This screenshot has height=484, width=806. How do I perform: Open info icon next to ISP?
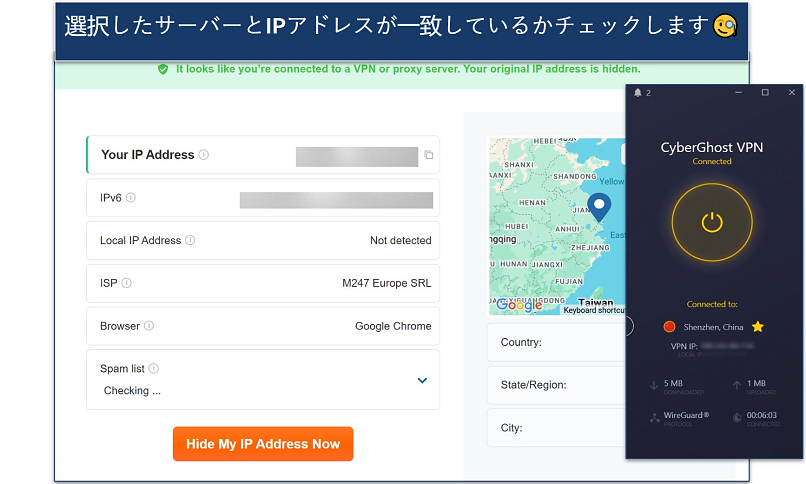(126, 283)
